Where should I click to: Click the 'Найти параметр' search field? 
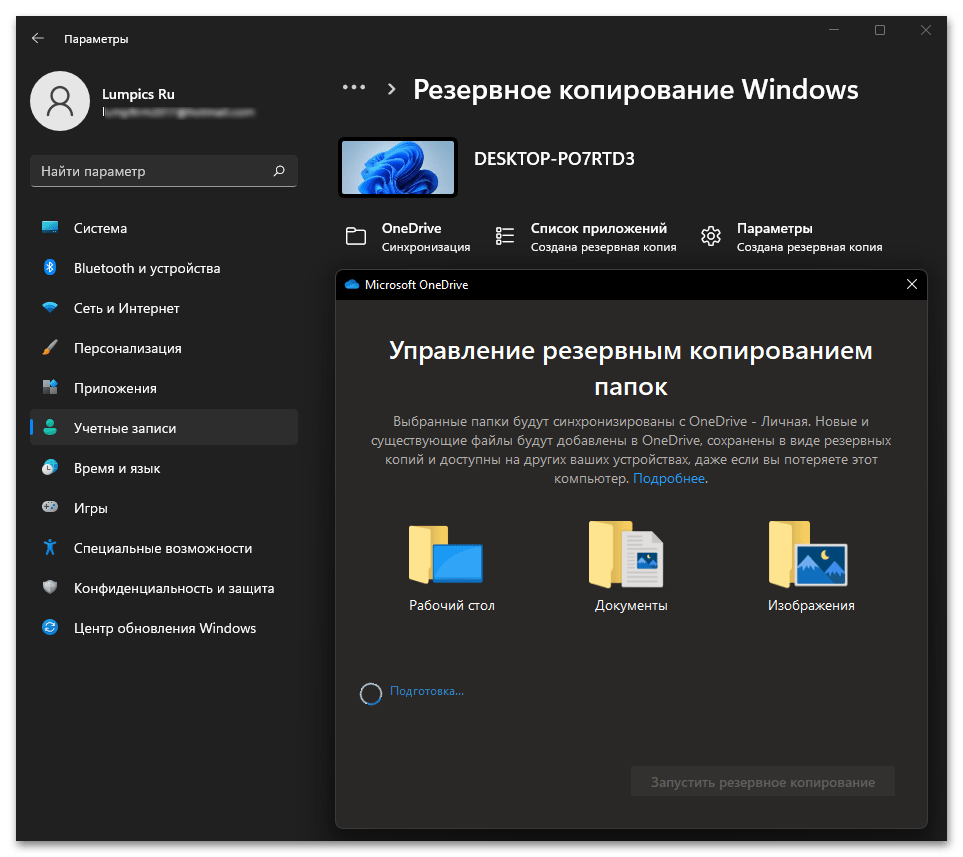(x=150, y=171)
